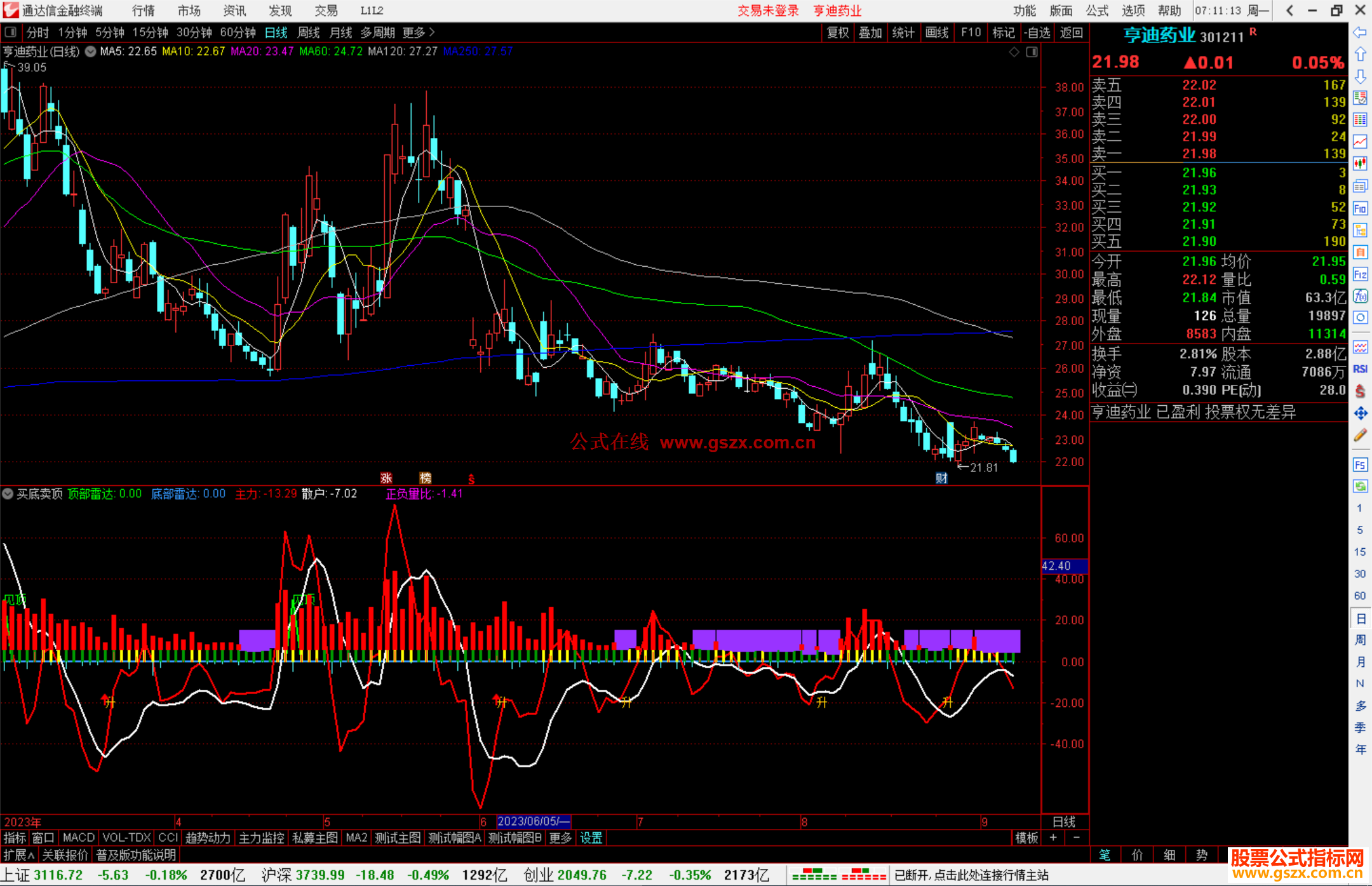The image size is (1372, 886).
Task: Toggle the panel icon left of 分时
Action: click(x=11, y=32)
